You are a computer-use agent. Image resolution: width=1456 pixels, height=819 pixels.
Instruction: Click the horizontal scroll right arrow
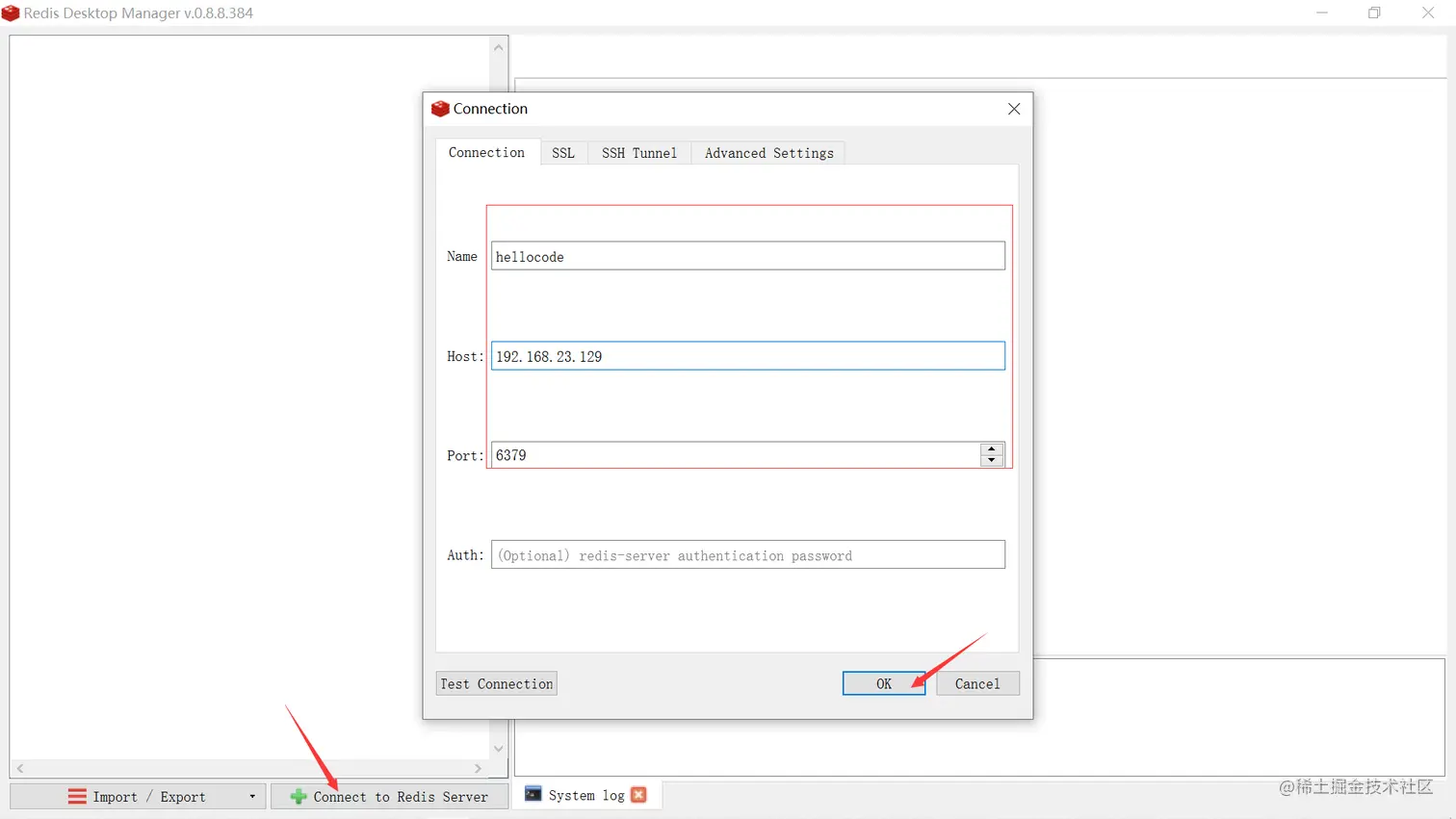tap(478, 769)
